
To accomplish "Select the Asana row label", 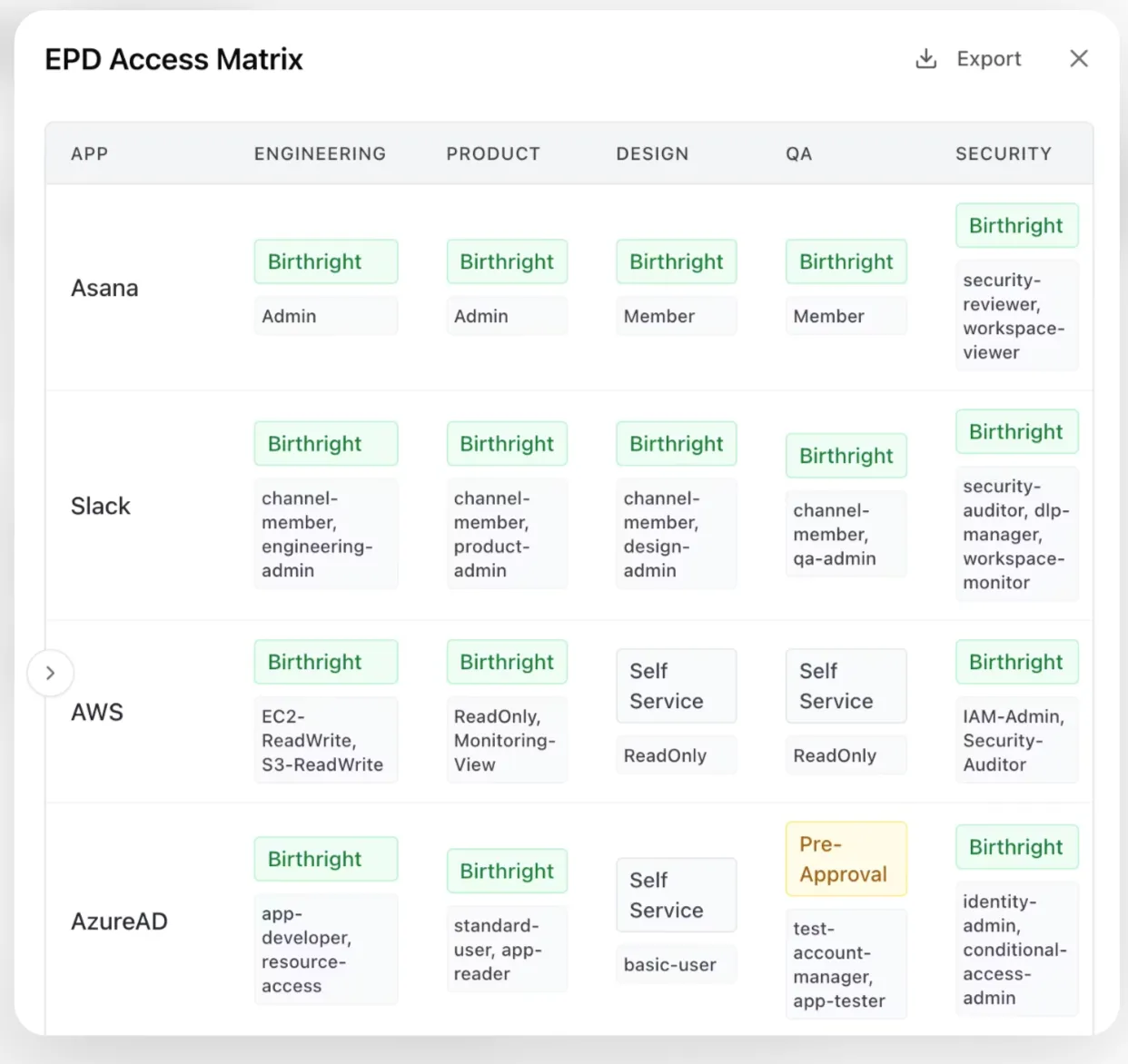I will coord(104,288).
